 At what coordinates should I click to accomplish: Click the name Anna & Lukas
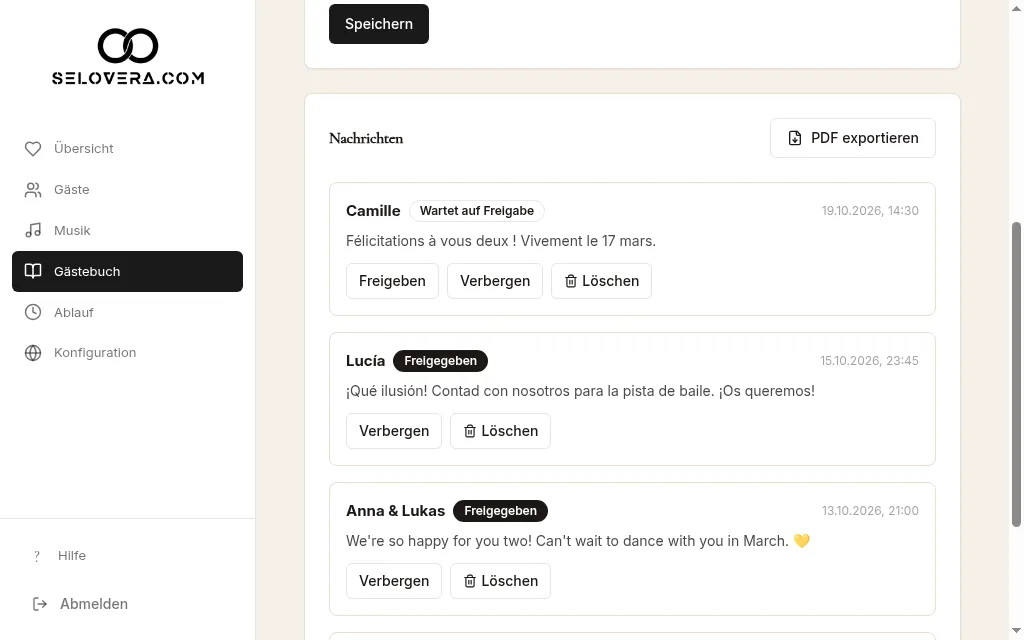395,511
